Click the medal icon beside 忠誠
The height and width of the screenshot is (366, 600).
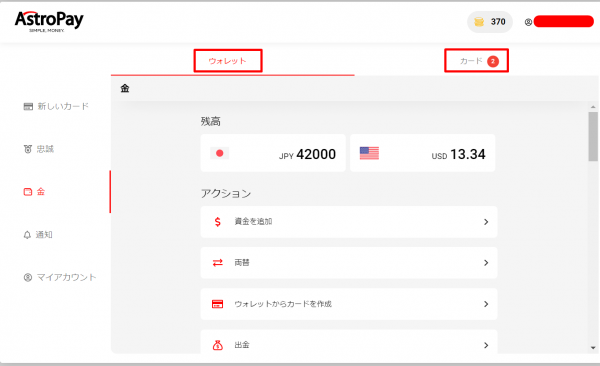[x=28, y=149]
